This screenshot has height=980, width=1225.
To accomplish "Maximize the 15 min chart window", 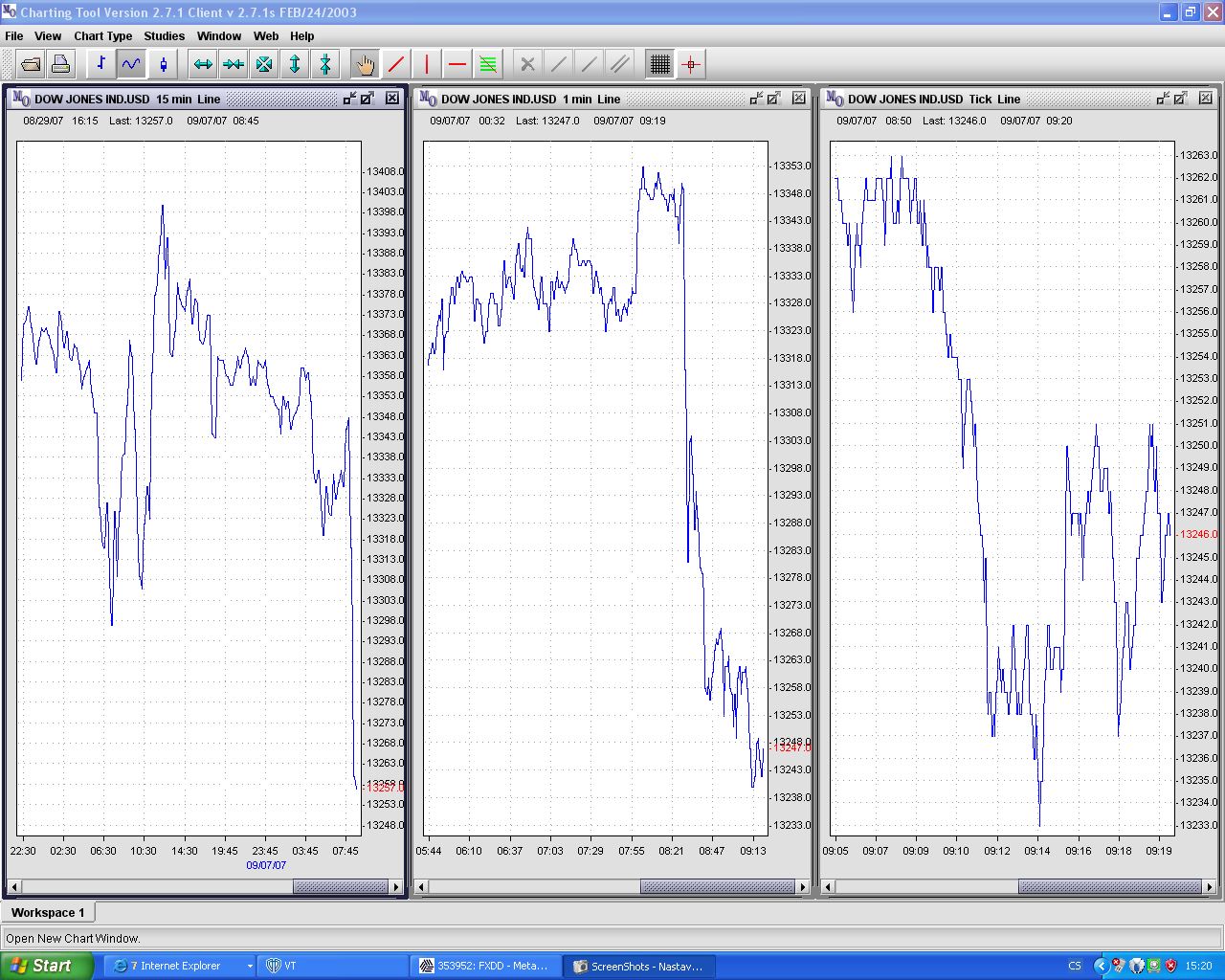I will [367, 98].
